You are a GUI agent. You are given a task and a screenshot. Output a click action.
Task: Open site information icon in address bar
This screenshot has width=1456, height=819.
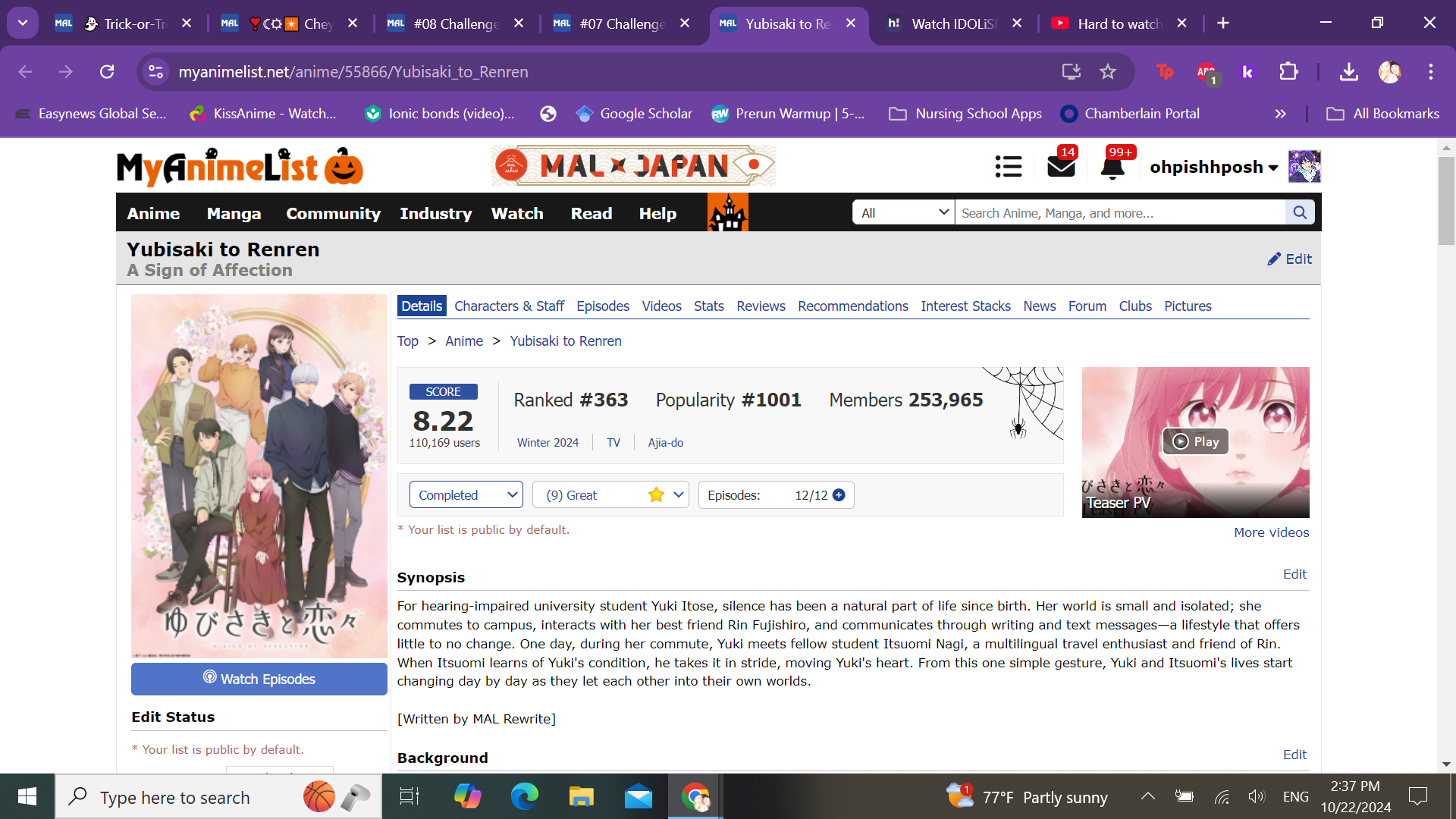155,72
